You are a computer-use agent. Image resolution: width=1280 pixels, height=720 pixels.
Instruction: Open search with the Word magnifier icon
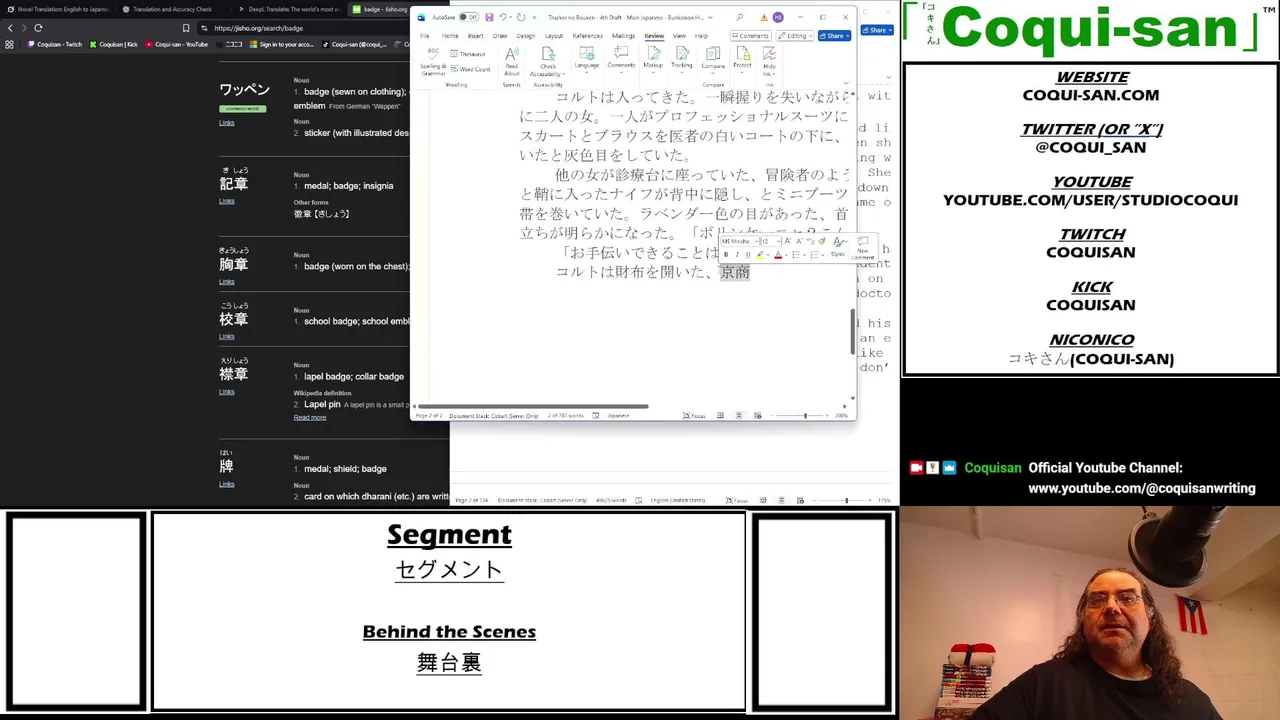point(740,17)
